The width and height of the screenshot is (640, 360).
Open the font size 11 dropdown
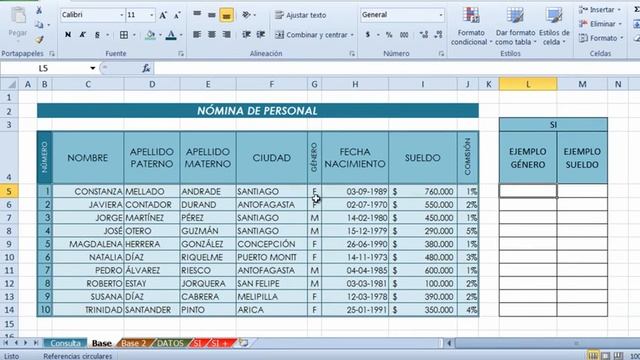click(152, 16)
